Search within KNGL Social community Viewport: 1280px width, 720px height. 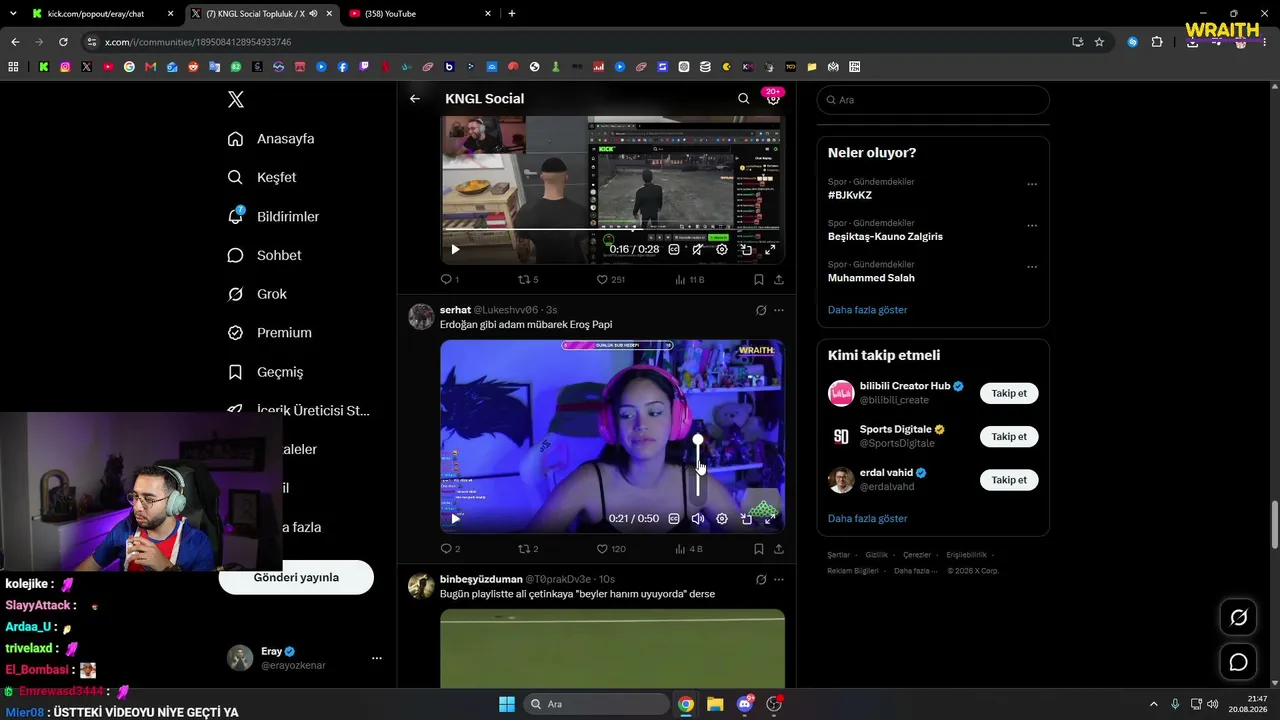pos(743,99)
